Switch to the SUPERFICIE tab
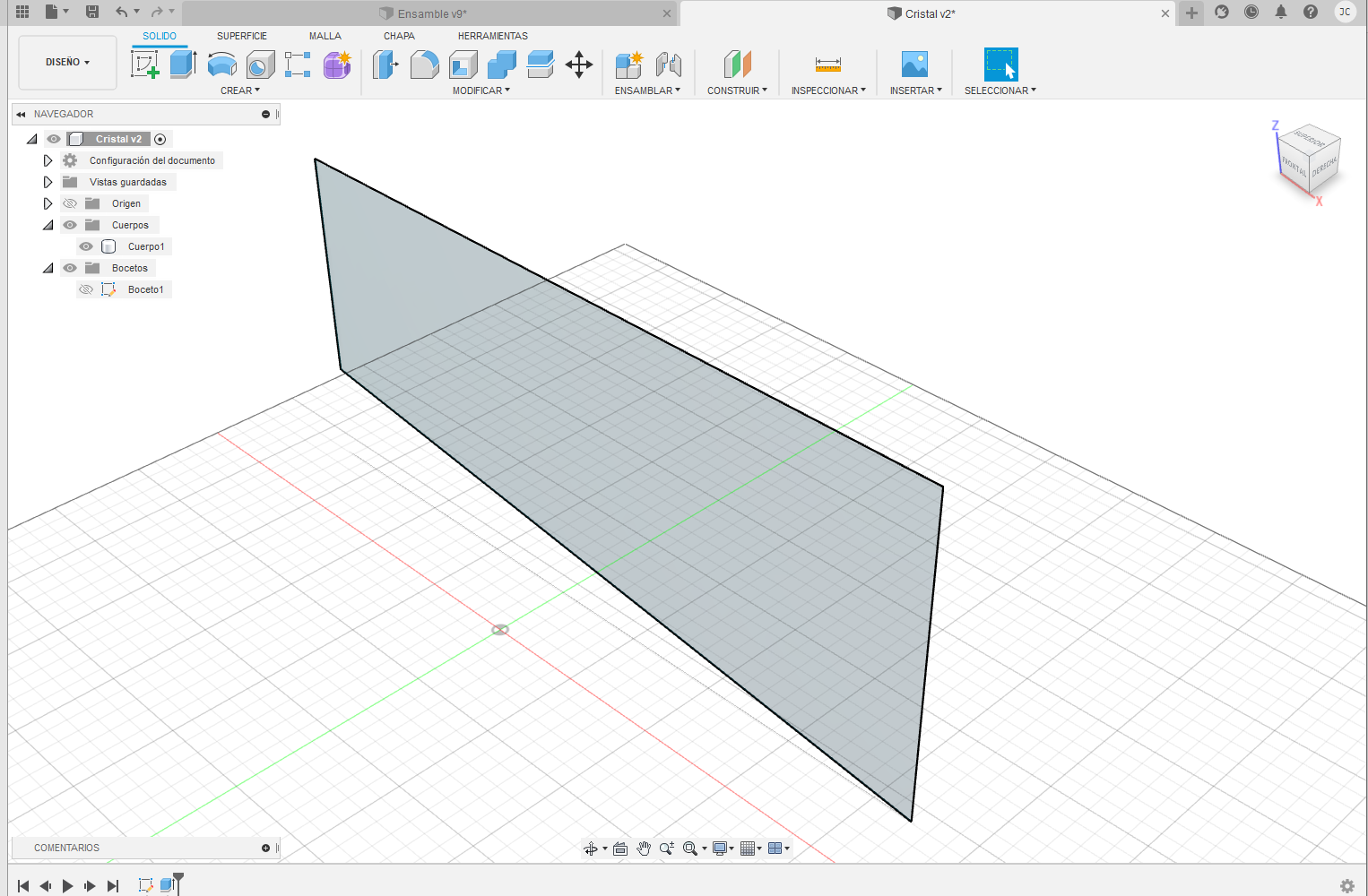This screenshot has width=1368, height=896. click(x=242, y=36)
